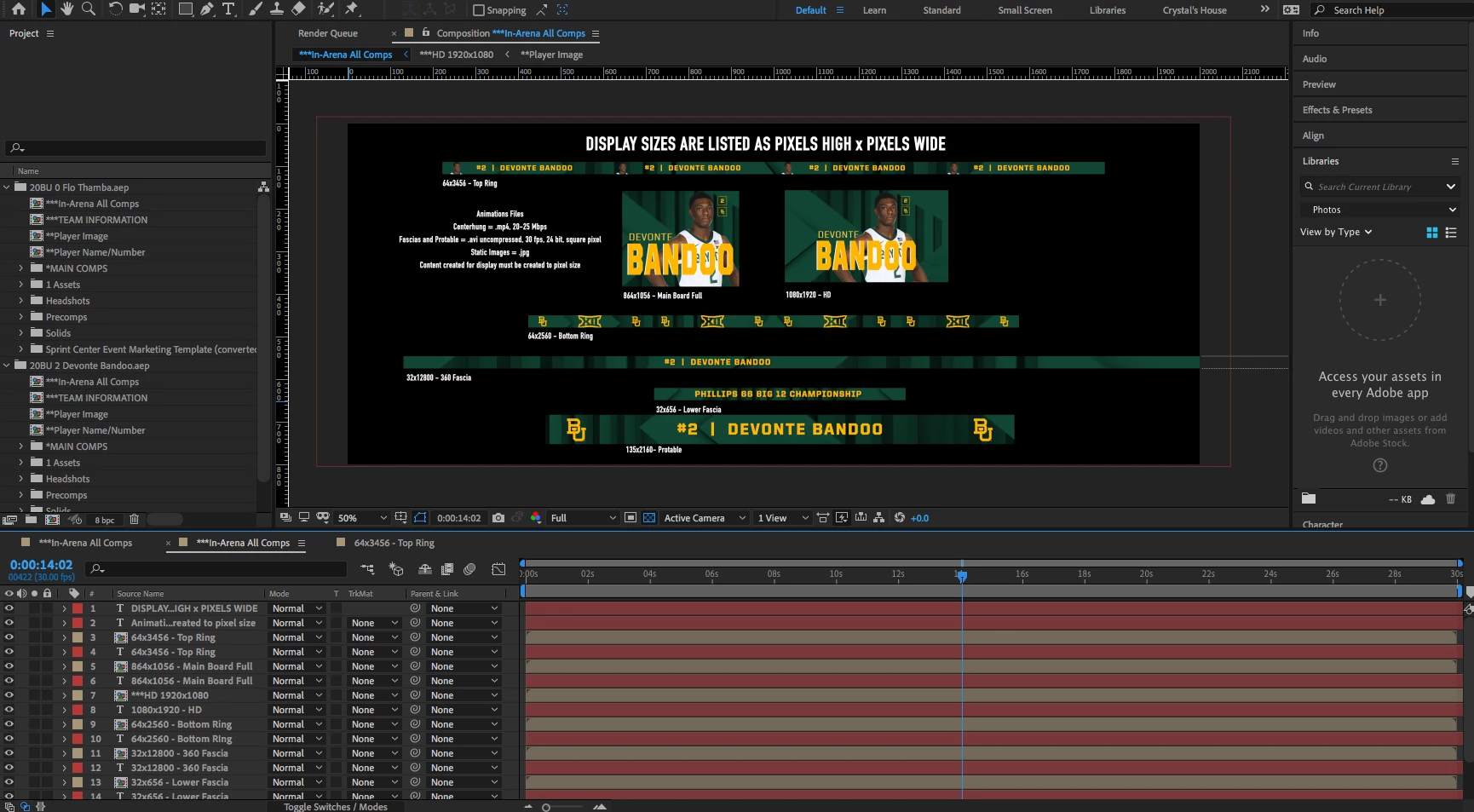Open the ***HD 1920x1080 breadcrumb
Screen dimensions: 1474x812
click(x=456, y=55)
